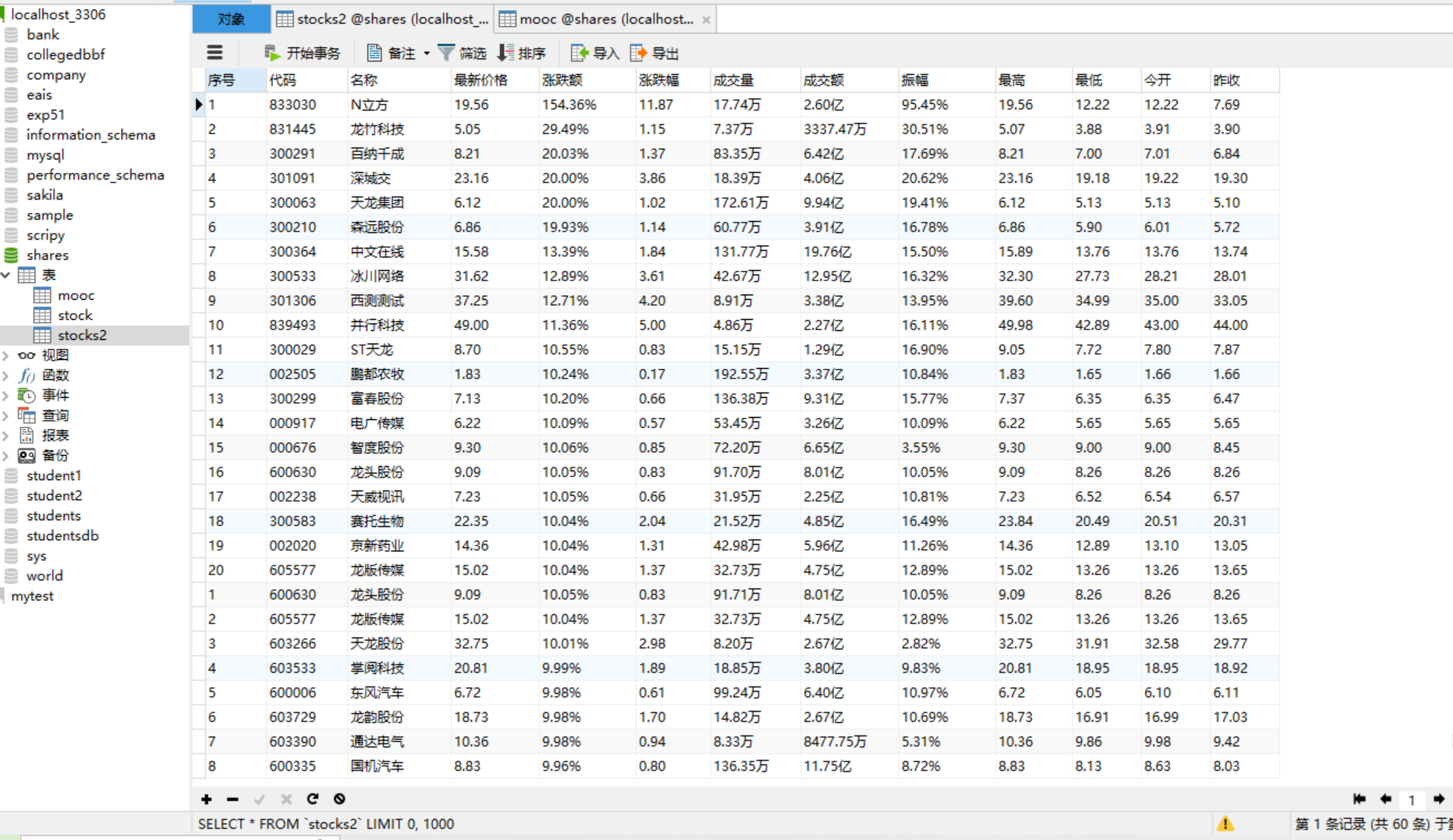The image size is (1453, 840).
Task: Select the world database
Action: click(x=45, y=576)
